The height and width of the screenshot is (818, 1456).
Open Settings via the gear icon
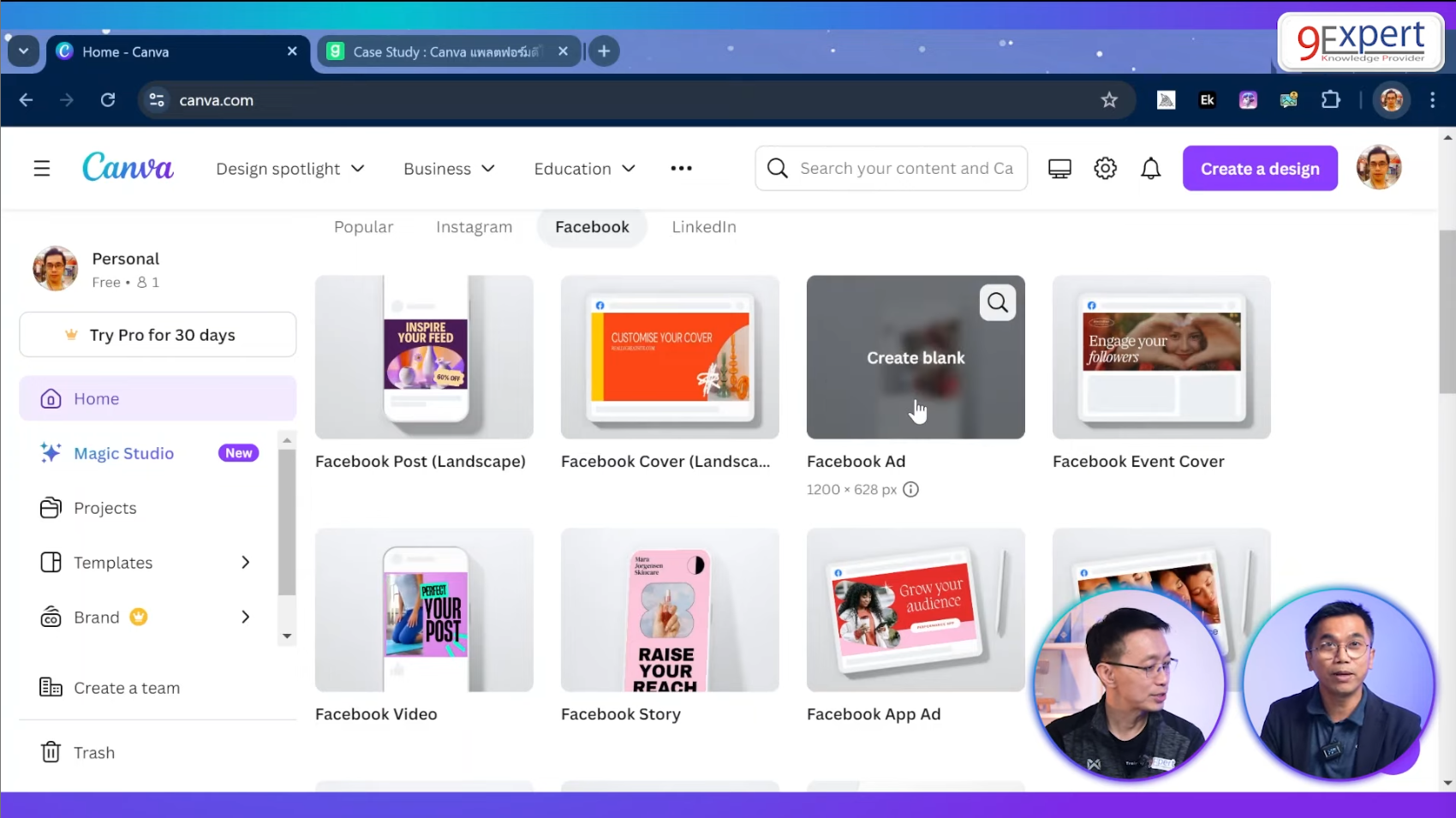pos(1105,168)
